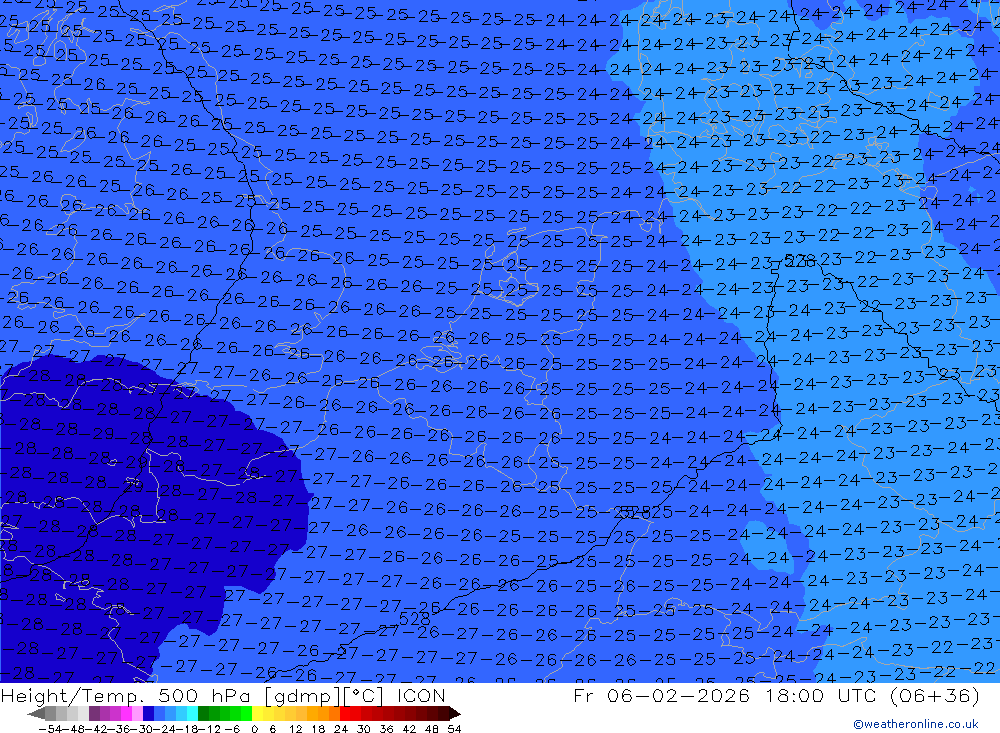Image resolution: width=1000 pixels, height=733 pixels.
Task: Select the grey left arrow of the color scale
Action: (36, 714)
